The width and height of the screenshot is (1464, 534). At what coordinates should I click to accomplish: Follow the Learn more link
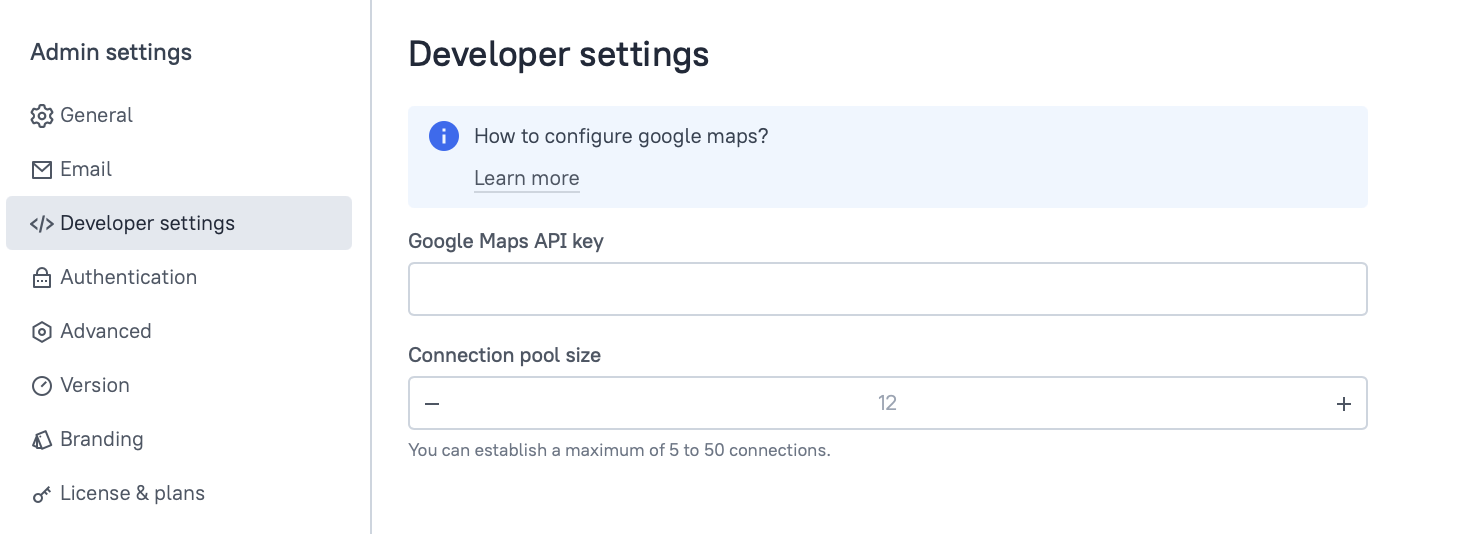click(526, 178)
